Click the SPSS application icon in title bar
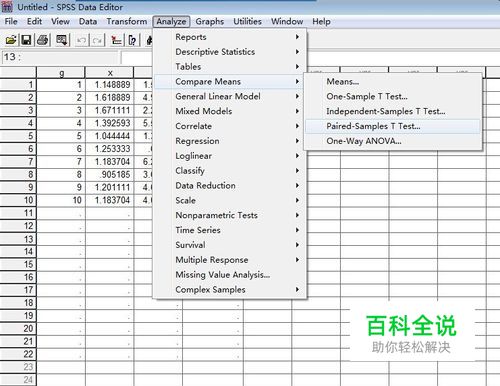This screenshot has width=500, height=386. tap(7, 7)
